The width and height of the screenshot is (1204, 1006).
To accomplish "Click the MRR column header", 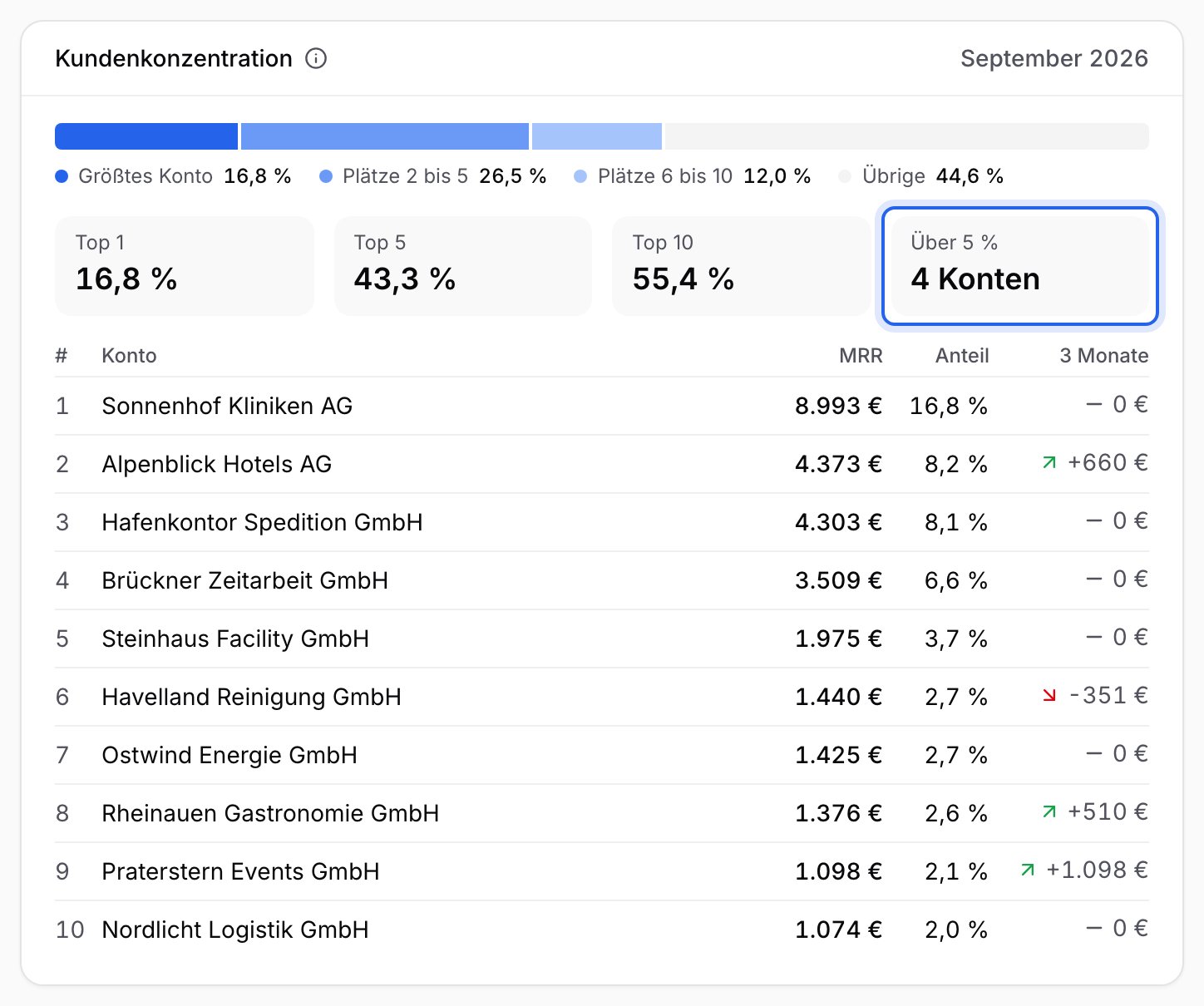I will 861,356.
